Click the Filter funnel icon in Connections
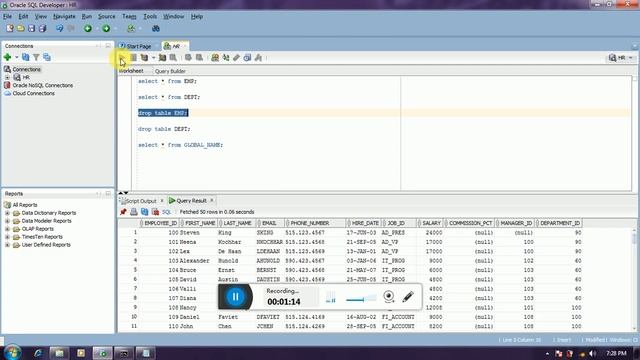This screenshot has height=360, width=640. click(36, 57)
